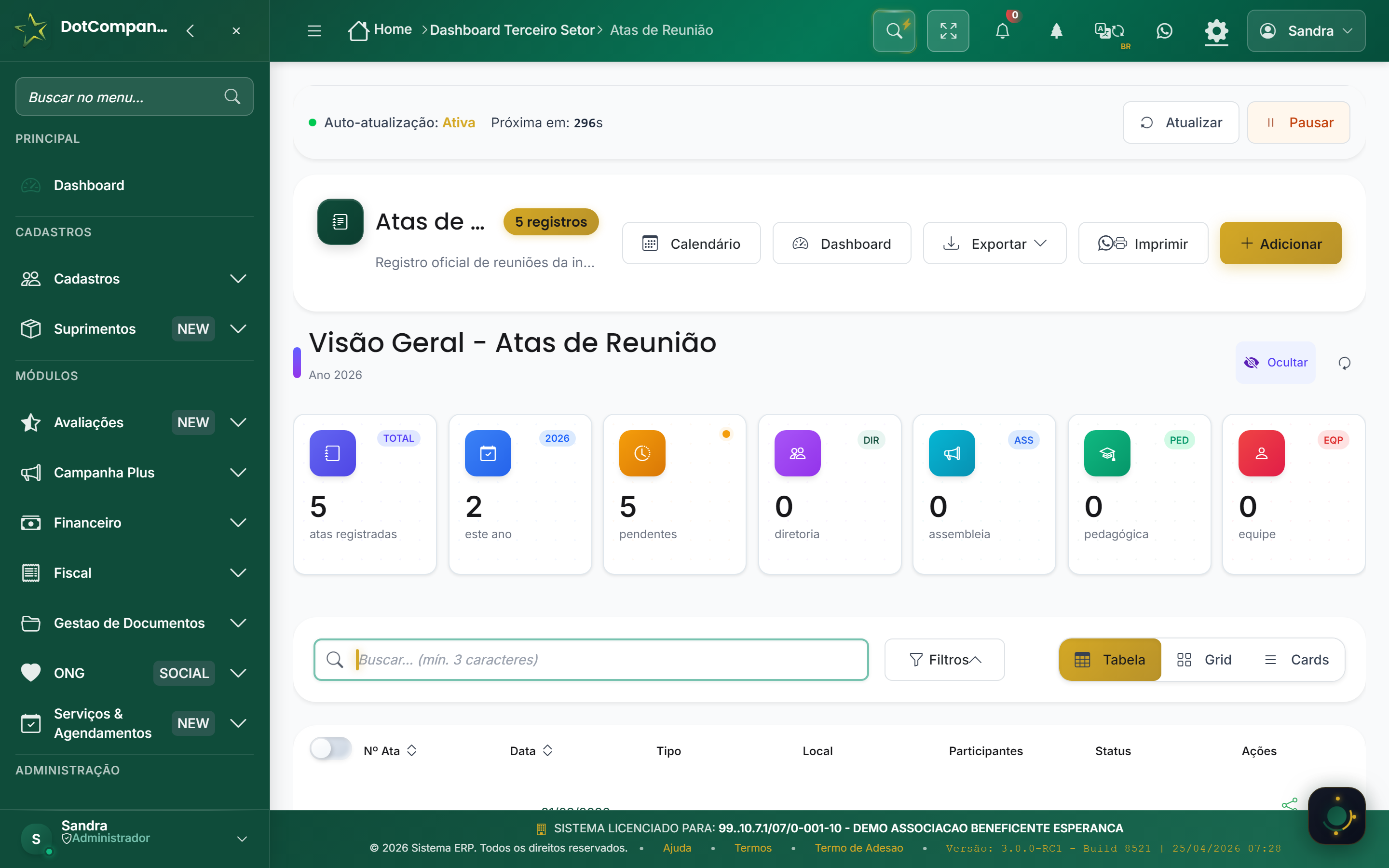The width and height of the screenshot is (1389, 868).
Task: Click the tree icon in the header
Action: tap(1056, 30)
